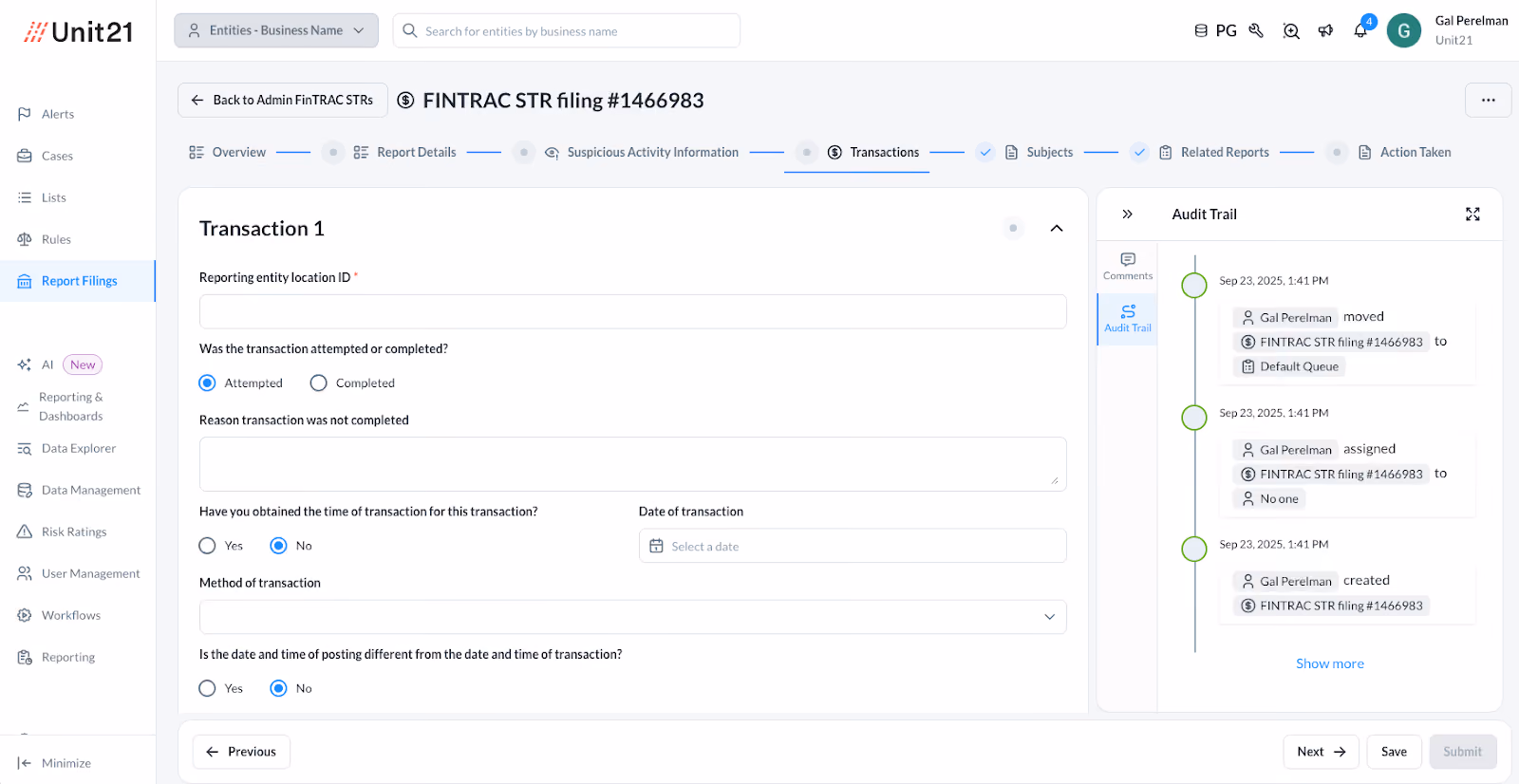Open the Method of transaction dropdown
The image size is (1519, 784).
point(632,617)
